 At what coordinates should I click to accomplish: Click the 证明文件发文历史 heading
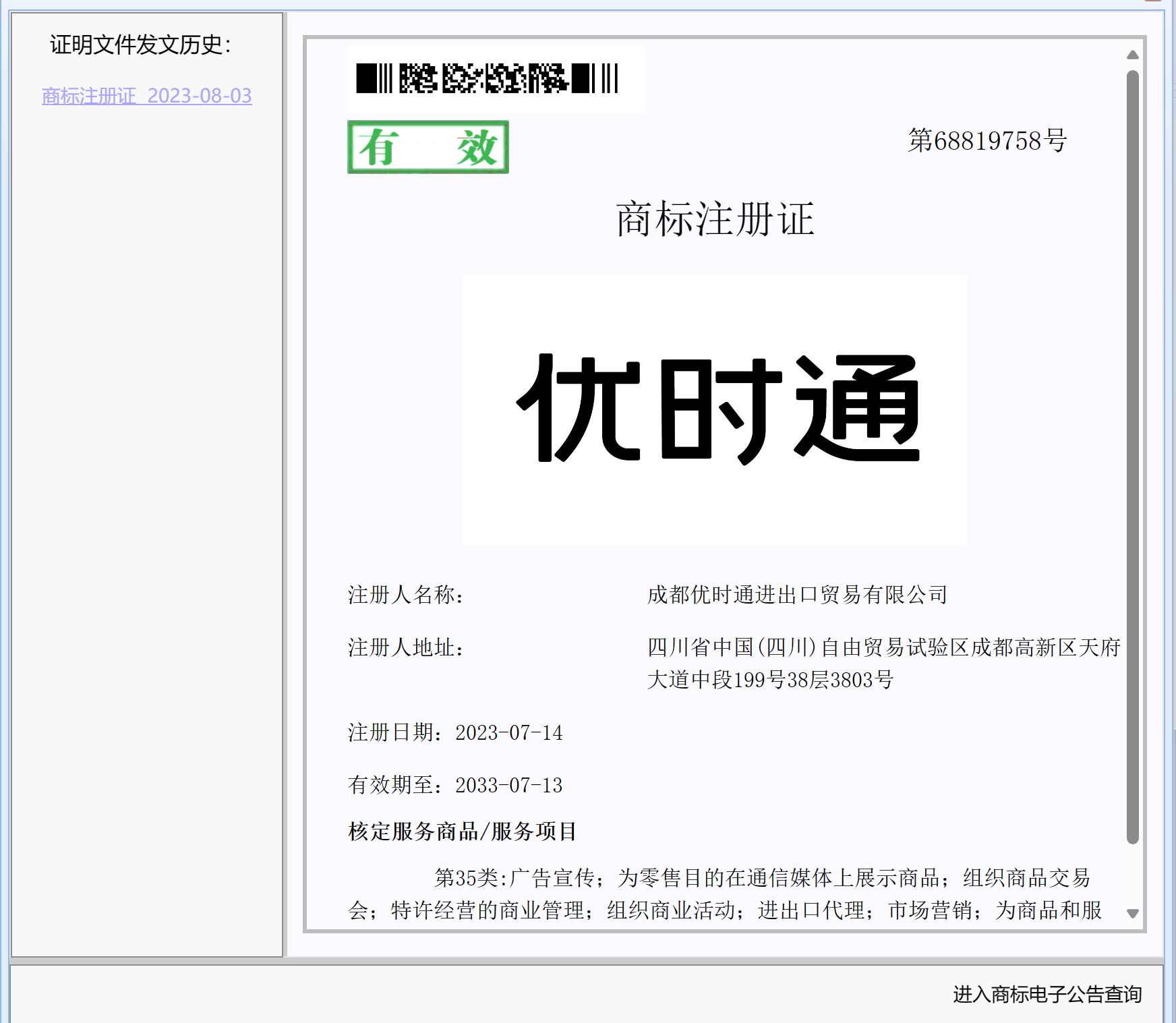pyautogui.click(x=140, y=45)
